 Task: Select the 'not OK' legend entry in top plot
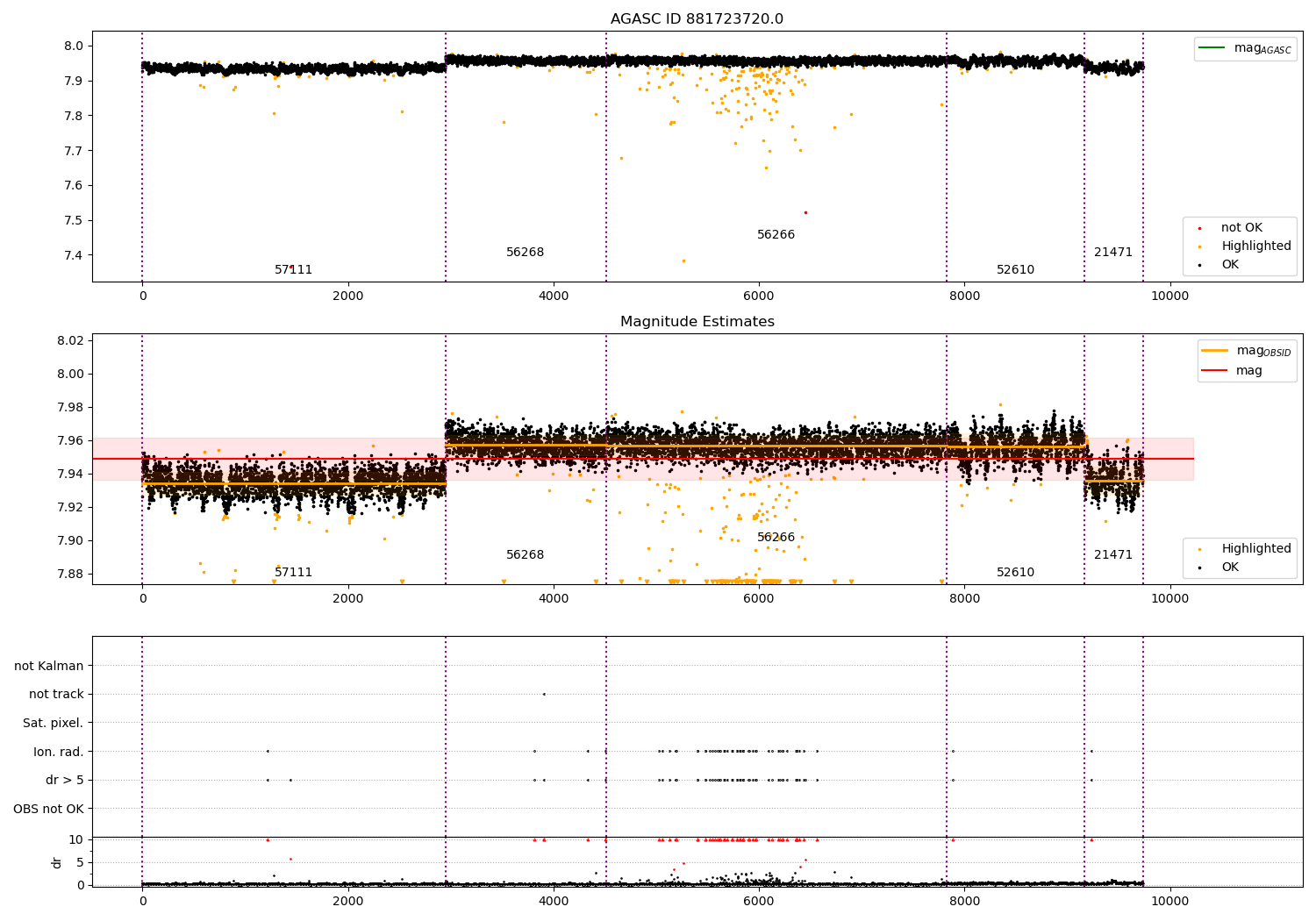[1241, 228]
